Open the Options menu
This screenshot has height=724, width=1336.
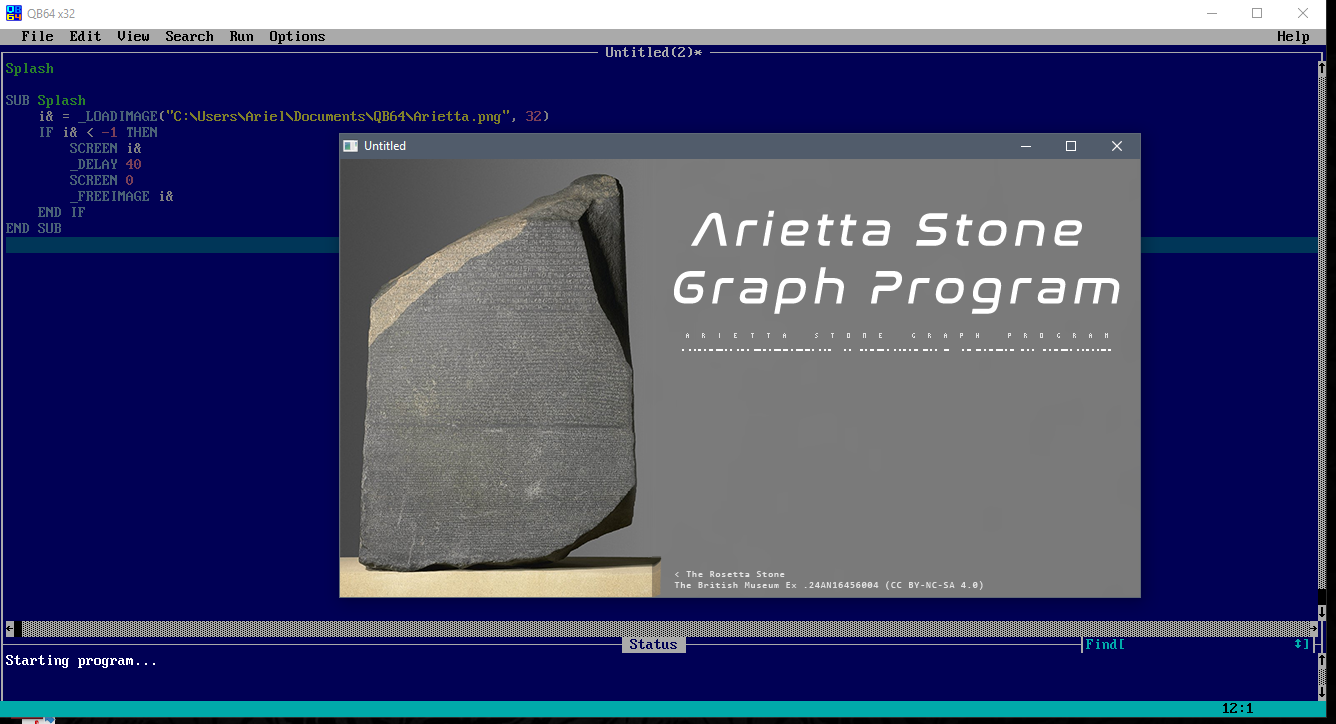tap(297, 36)
